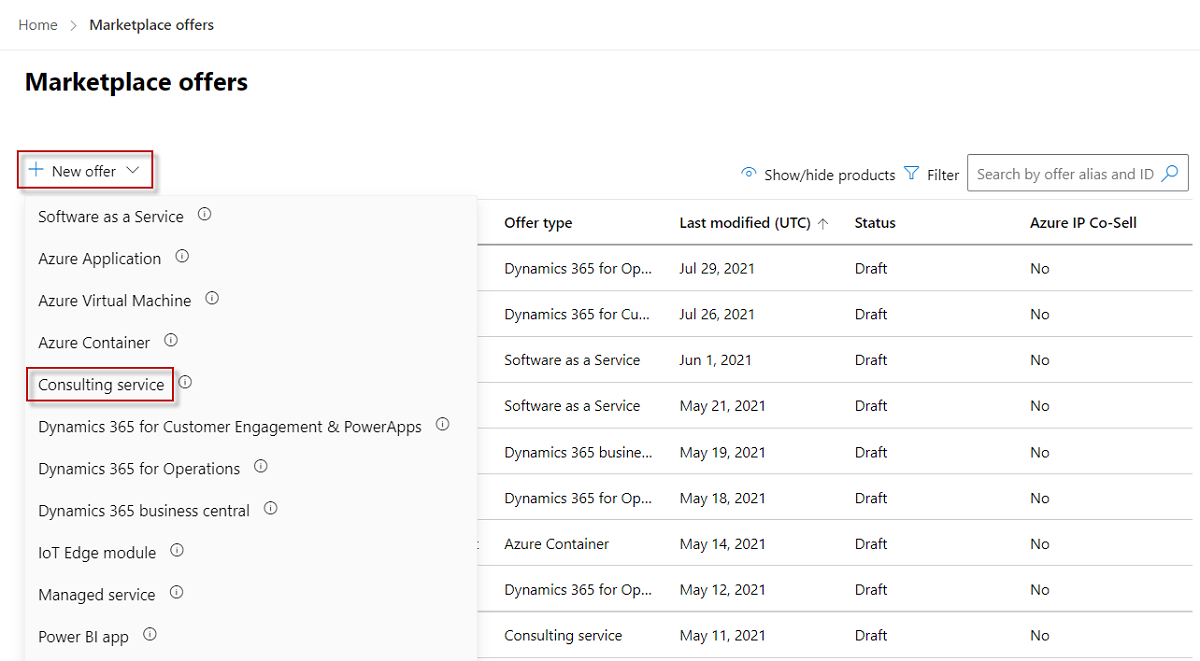Select Consulting service from the menu
This screenshot has height=661, width=1200.
point(101,385)
